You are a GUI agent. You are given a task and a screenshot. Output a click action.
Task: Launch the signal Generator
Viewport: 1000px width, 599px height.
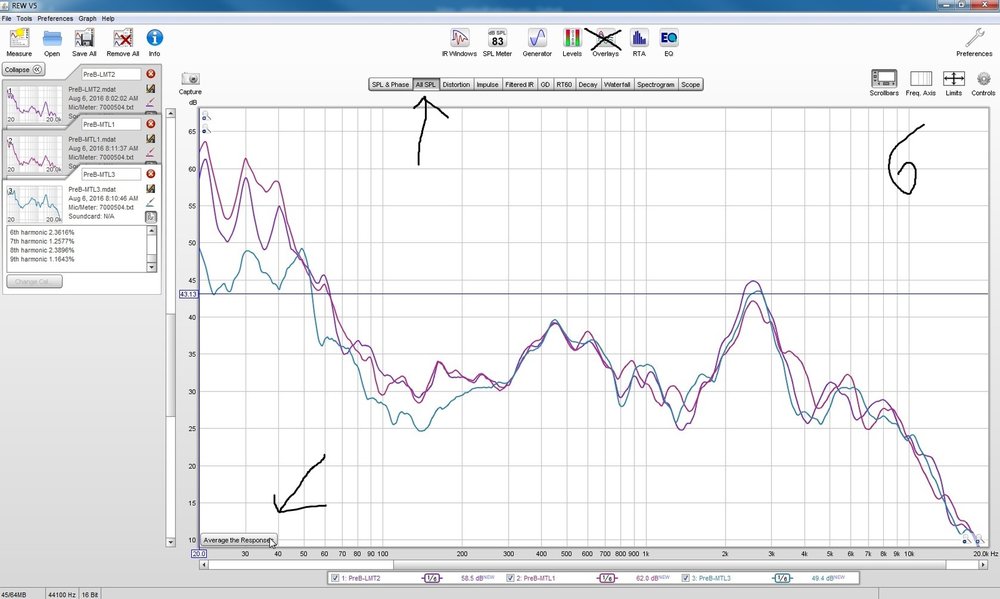pos(537,42)
